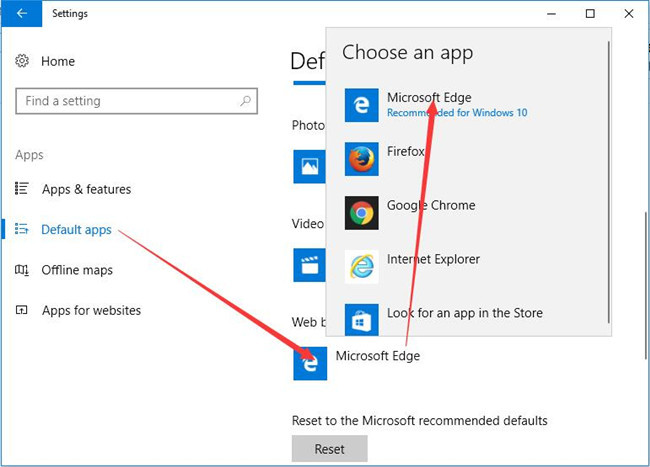Click the Apps for websites icon
650x467 pixels.
(22, 310)
